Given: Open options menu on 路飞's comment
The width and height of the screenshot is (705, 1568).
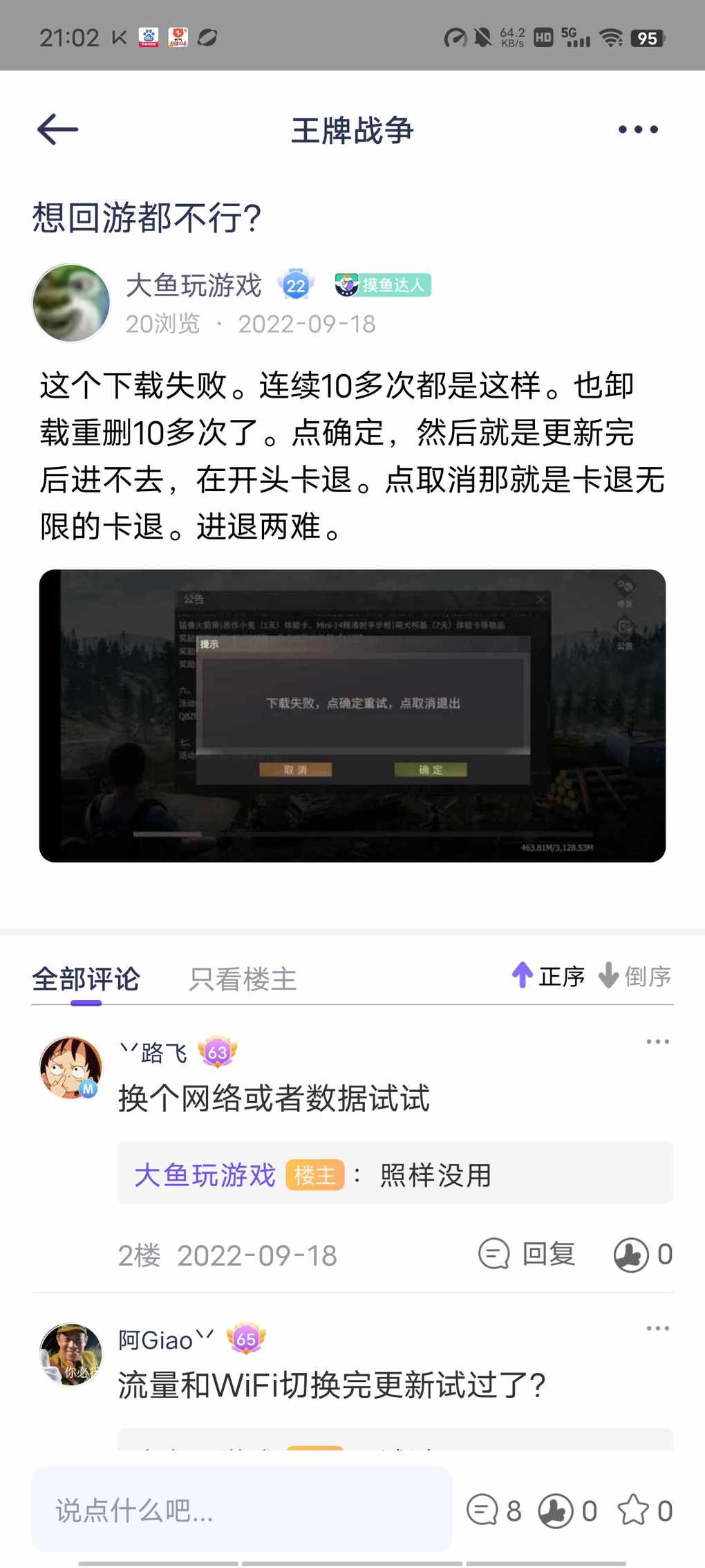Looking at the screenshot, I should tap(657, 1042).
